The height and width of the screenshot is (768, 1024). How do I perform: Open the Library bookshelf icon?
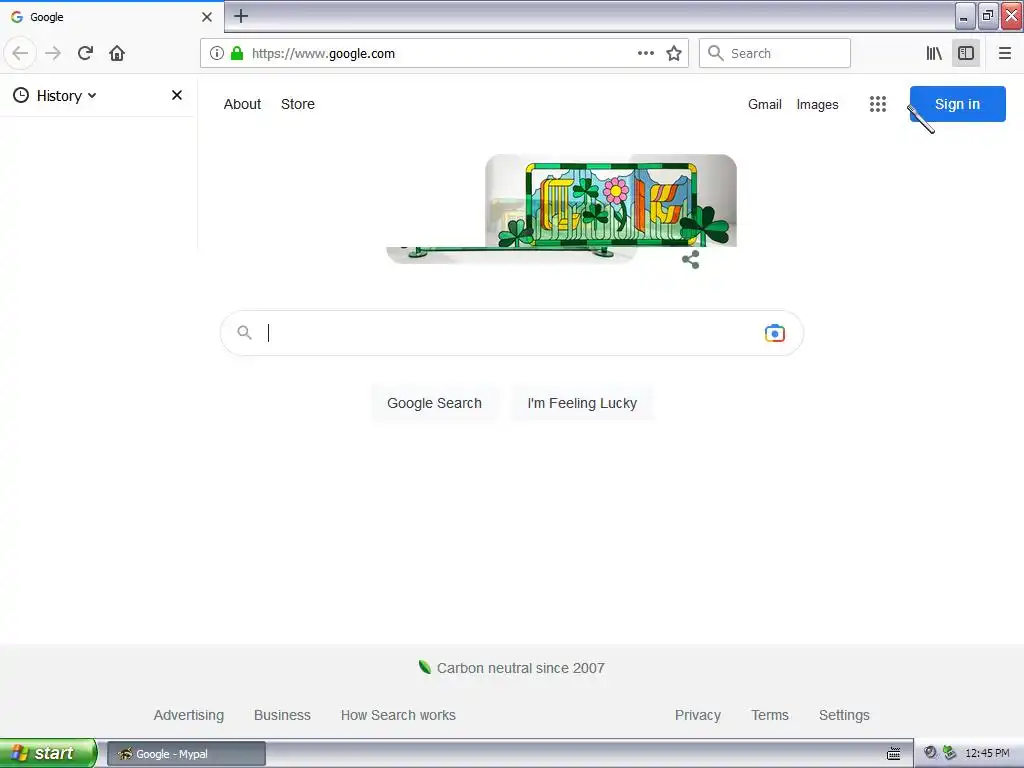934,53
